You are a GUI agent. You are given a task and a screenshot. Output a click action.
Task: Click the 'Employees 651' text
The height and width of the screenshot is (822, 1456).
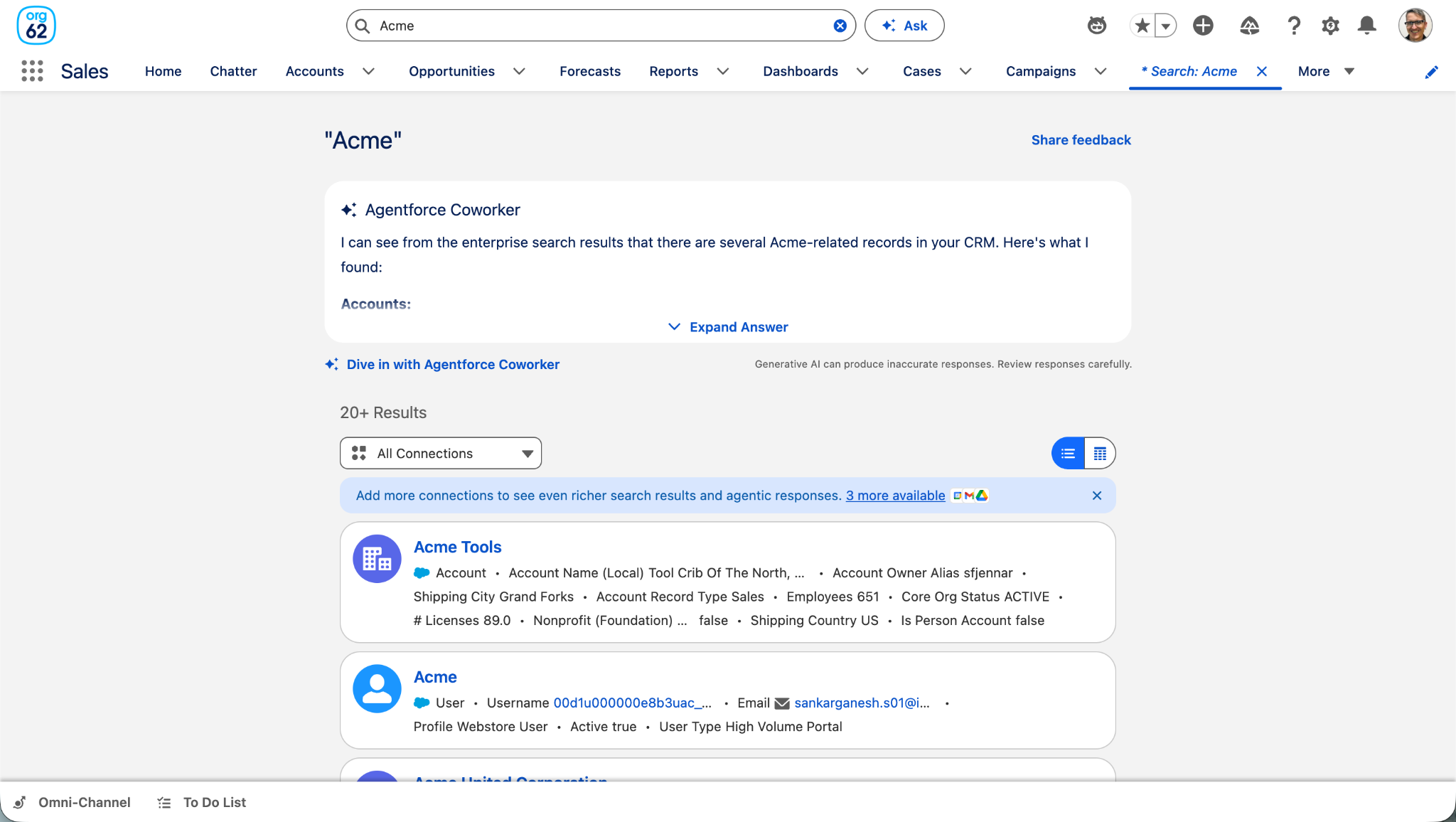[833, 597]
